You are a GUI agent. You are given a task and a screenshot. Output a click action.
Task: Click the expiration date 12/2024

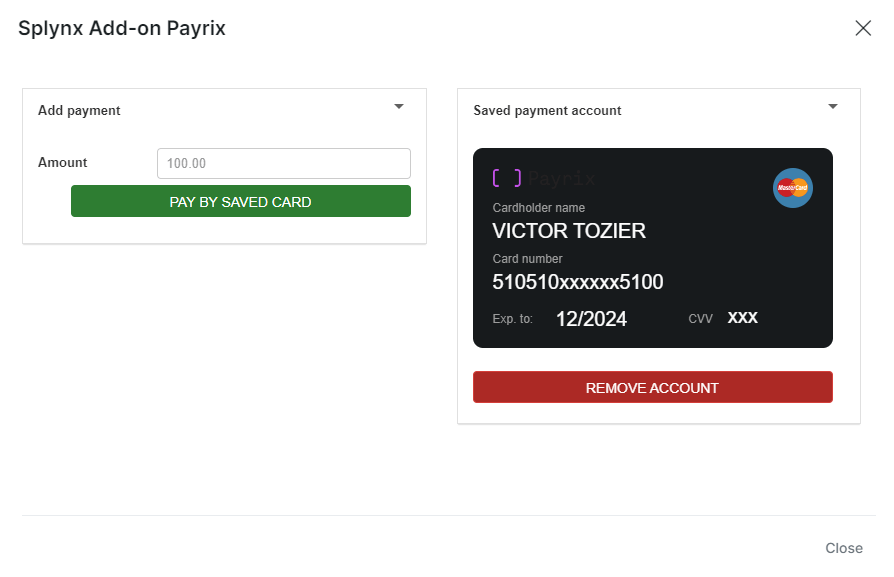tap(591, 319)
